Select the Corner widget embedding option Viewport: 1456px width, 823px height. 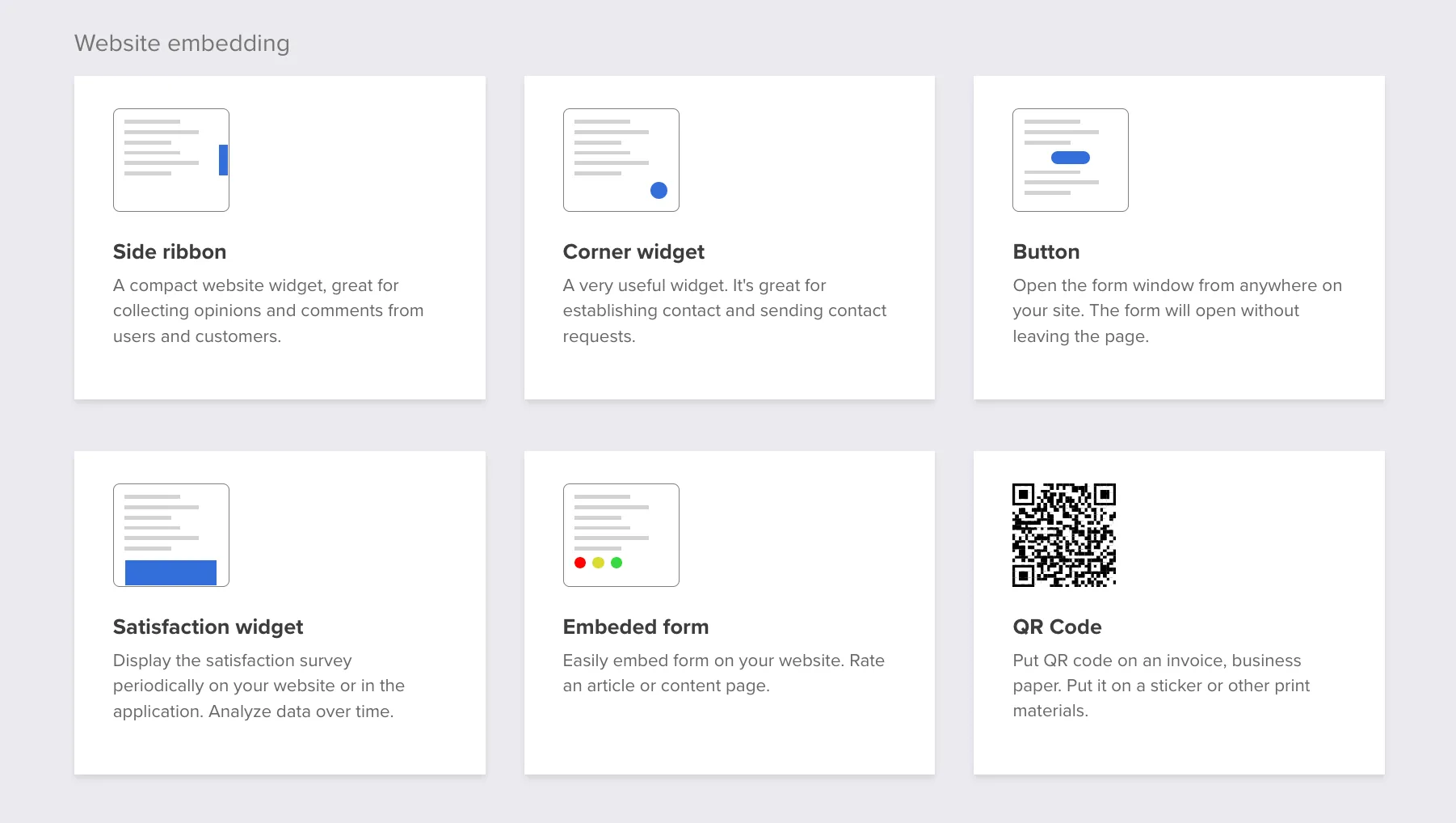point(729,237)
